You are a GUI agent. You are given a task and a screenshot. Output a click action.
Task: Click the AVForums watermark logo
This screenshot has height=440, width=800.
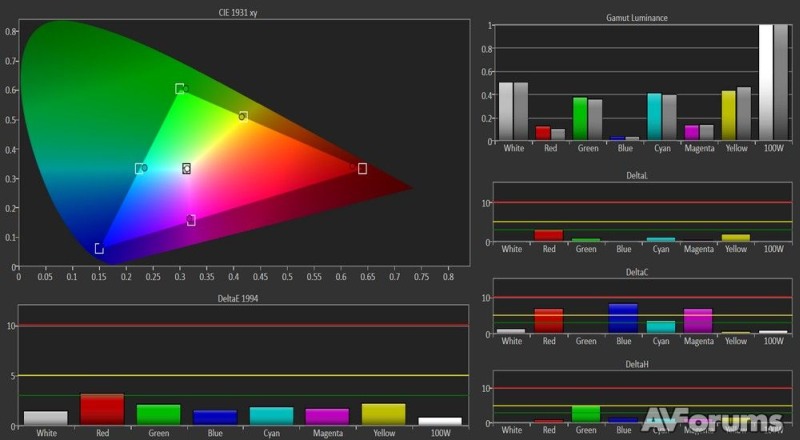coord(712,419)
